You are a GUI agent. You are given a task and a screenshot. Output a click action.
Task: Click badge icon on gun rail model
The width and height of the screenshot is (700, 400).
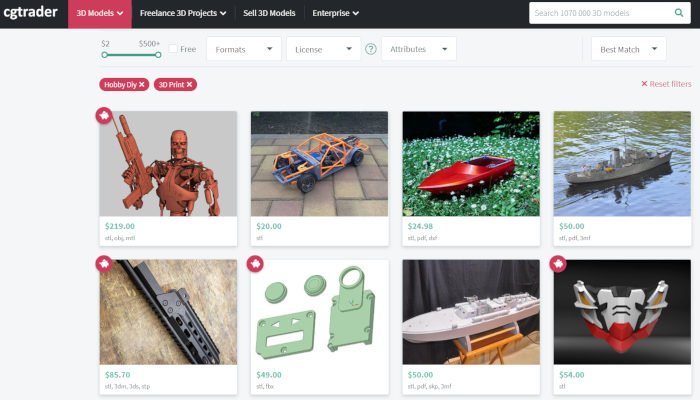[104, 264]
